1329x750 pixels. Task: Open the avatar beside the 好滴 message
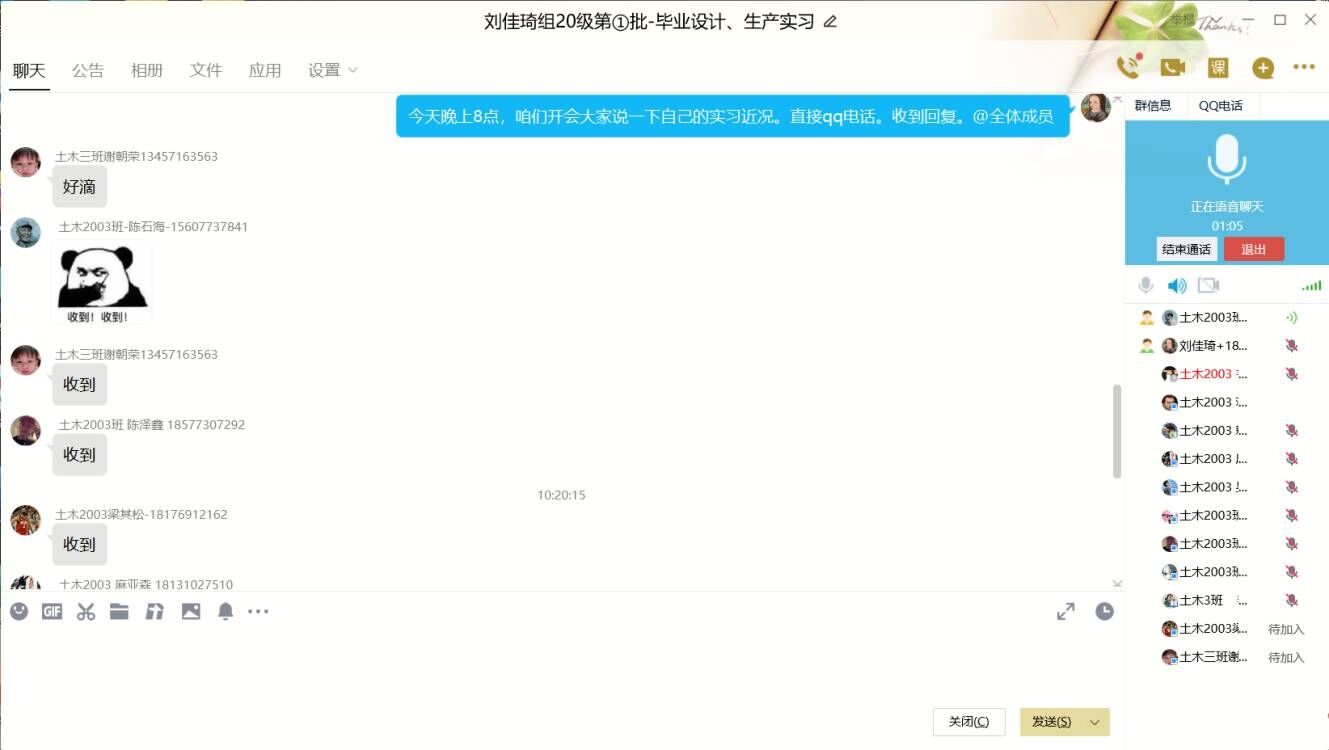(x=26, y=162)
